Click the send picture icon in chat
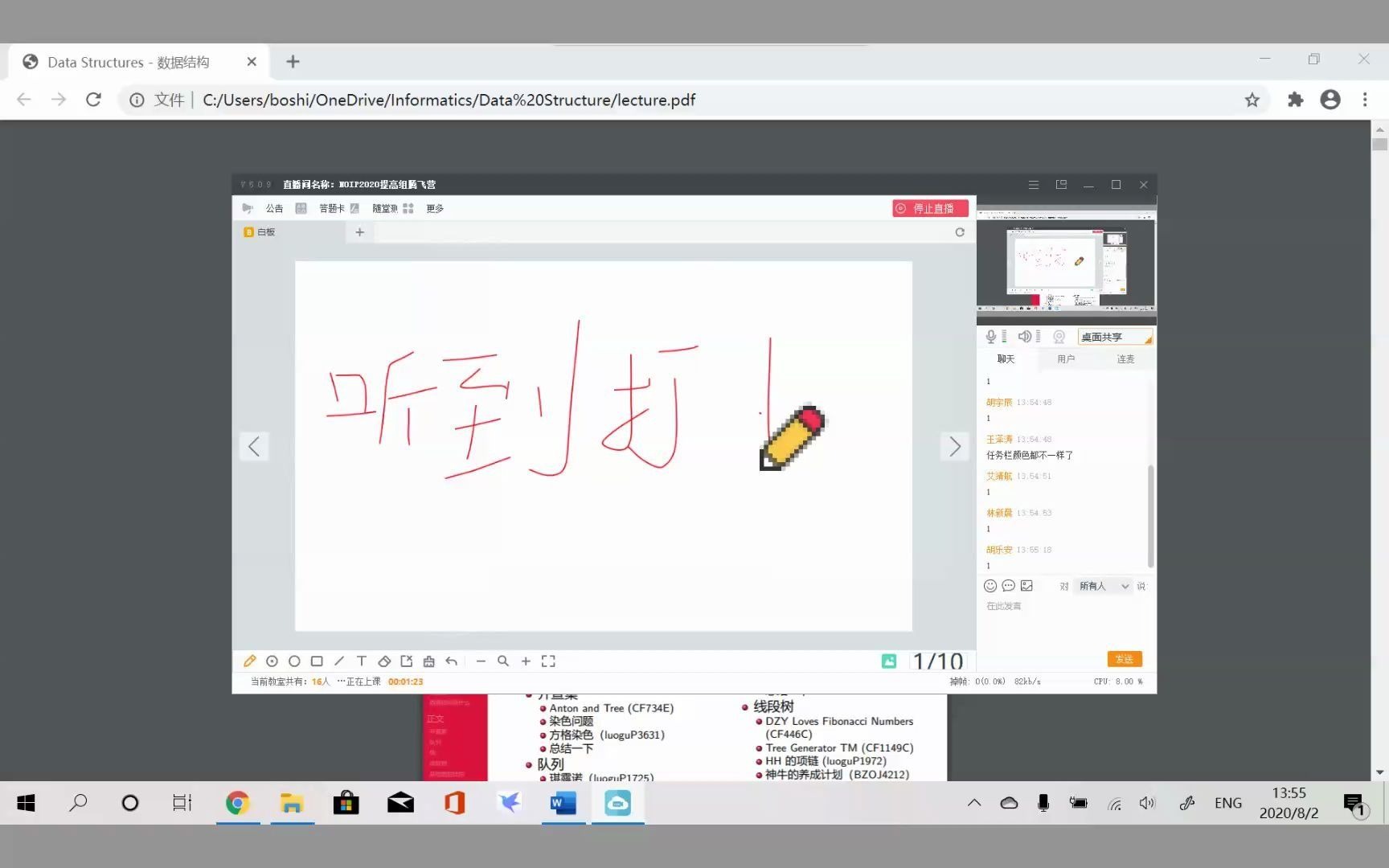Image resolution: width=1389 pixels, height=868 pixels. pos(1026,586)
